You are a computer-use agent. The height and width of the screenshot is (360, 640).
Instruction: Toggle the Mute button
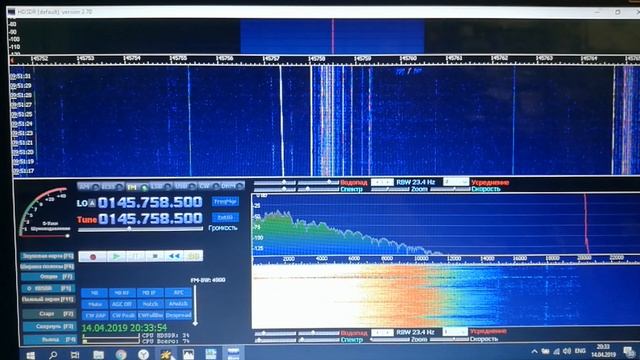point(94,304)
